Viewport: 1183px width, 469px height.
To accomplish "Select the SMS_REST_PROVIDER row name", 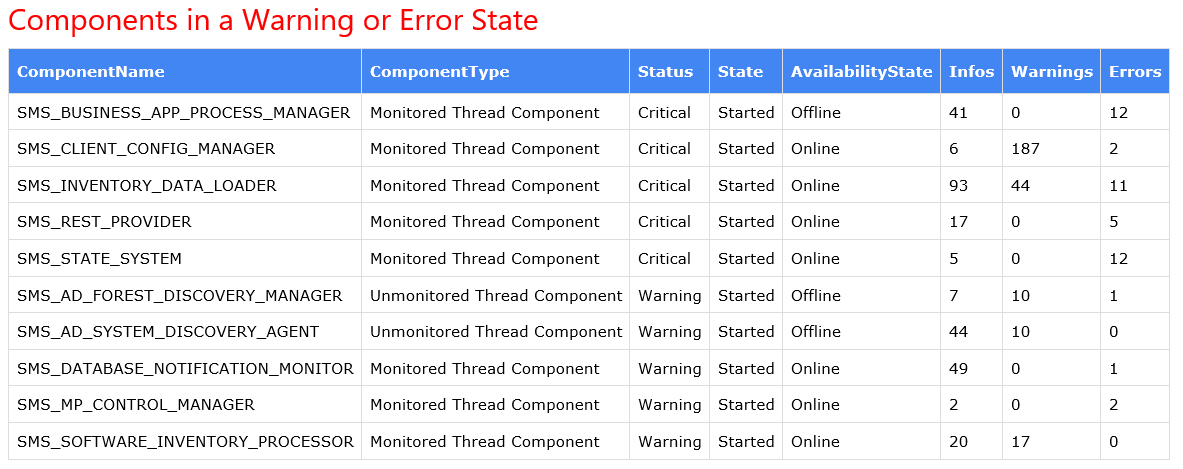I will coord(104,222).
